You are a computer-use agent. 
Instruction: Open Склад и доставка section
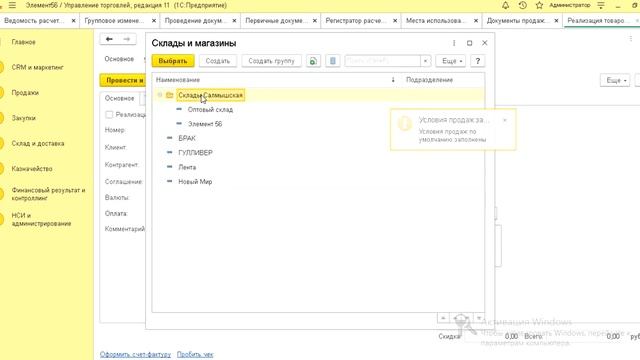click(x=38, y=143)
